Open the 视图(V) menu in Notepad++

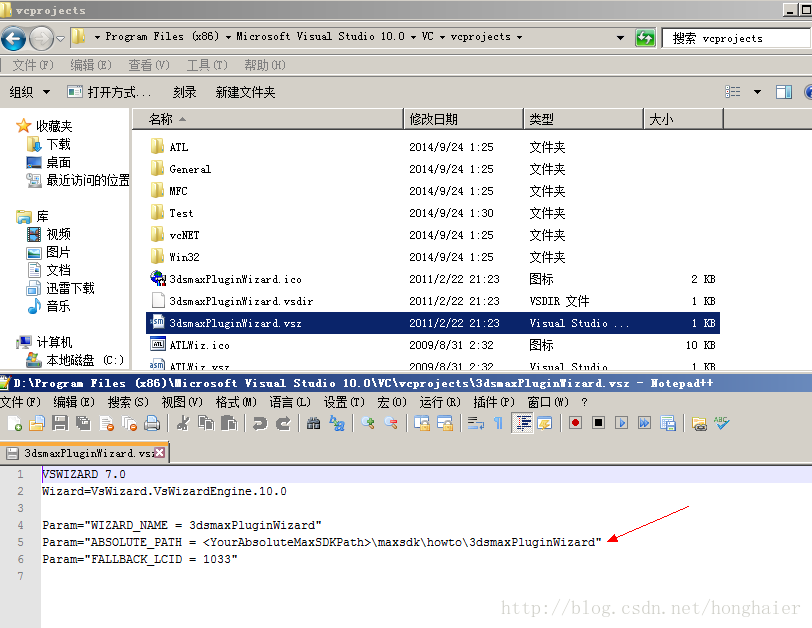click(182, 402)
